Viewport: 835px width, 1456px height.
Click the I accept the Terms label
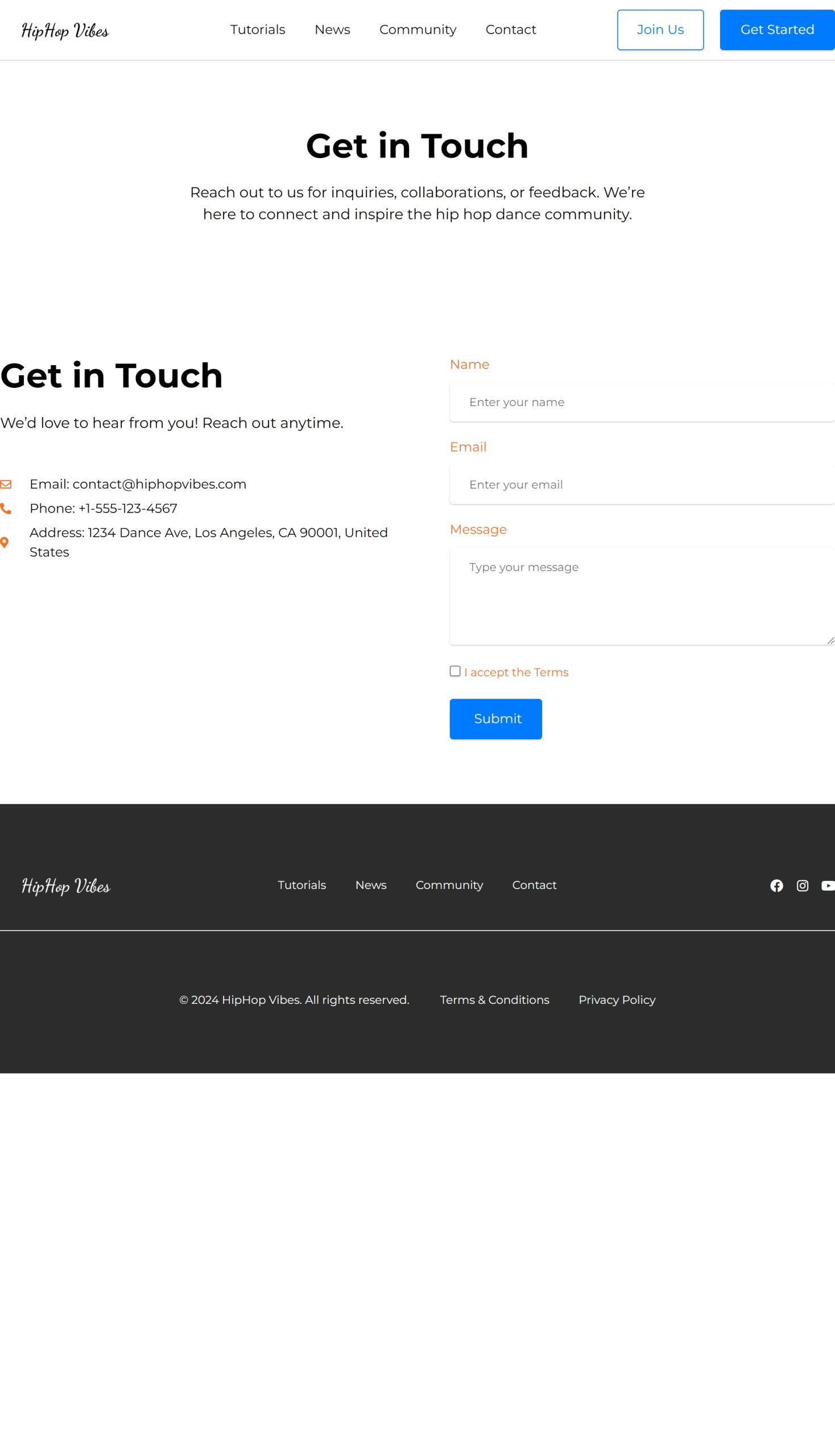click(516, 672)
